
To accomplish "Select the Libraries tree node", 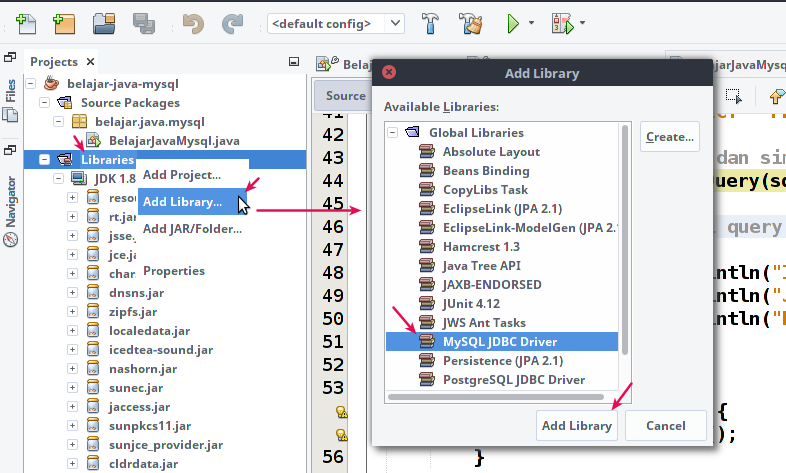I will 107,160.
